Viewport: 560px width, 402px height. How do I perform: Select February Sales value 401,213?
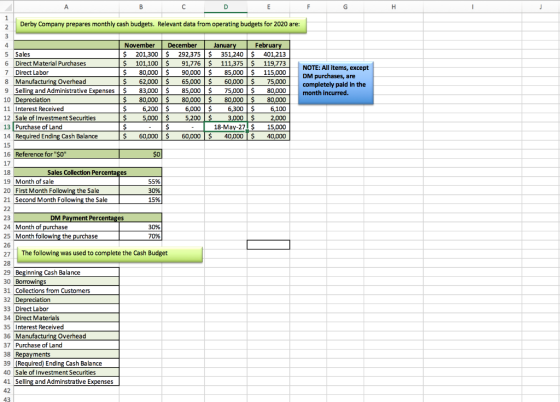(269, 54)
